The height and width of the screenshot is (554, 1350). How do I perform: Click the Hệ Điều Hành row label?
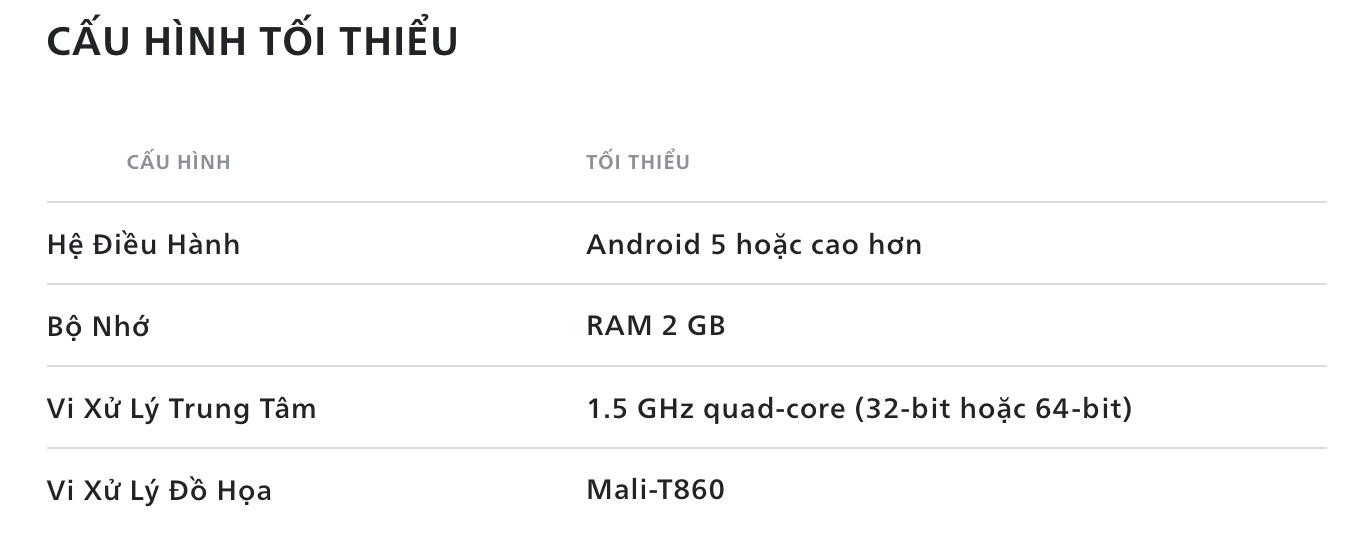click(x=144, y=244)
